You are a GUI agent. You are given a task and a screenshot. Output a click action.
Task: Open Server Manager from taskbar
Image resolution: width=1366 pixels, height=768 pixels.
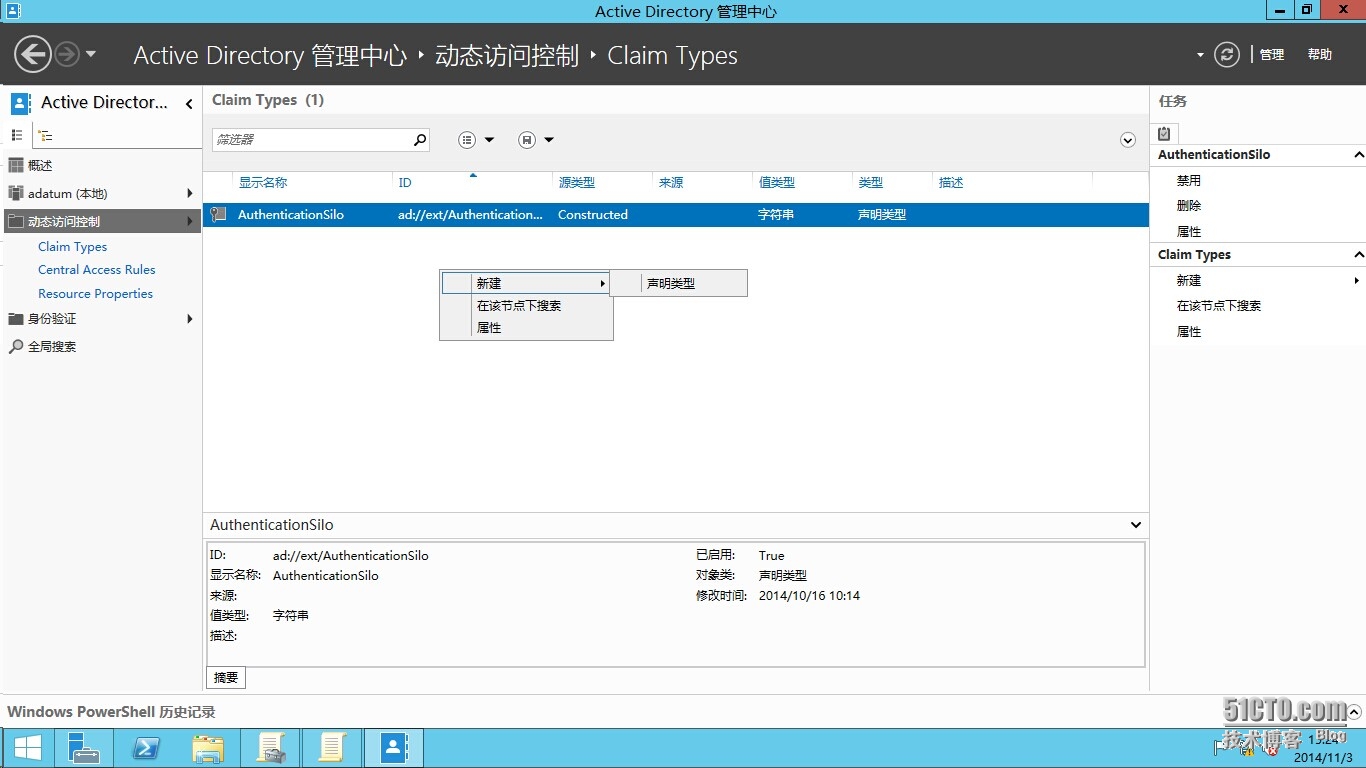coord(83,748)
